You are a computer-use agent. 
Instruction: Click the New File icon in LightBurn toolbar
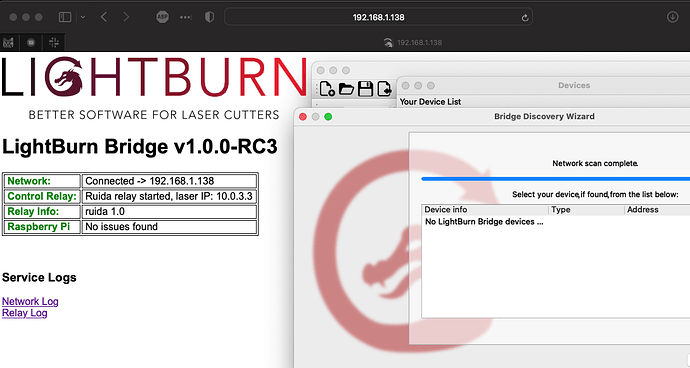pos(327,88)
